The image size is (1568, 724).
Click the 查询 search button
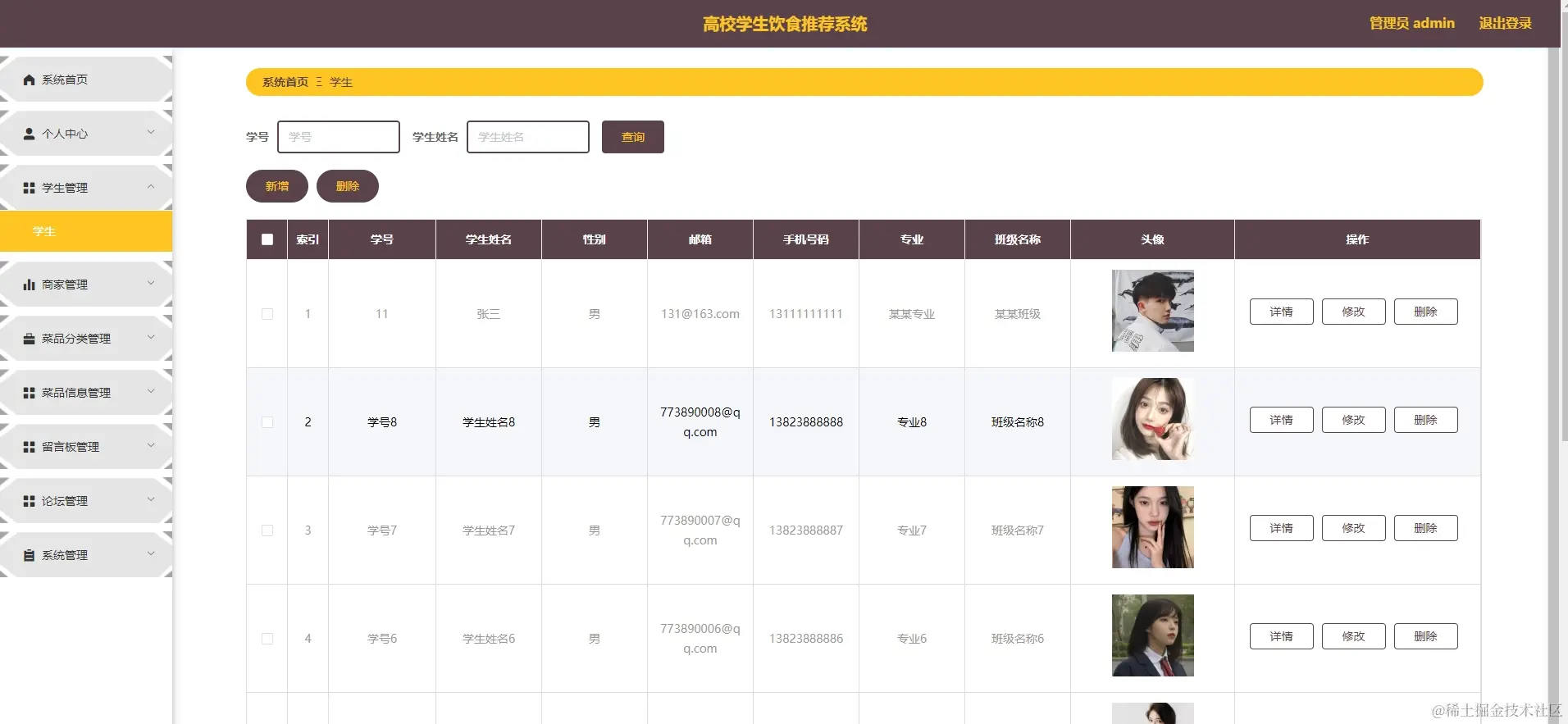(633, 137)
